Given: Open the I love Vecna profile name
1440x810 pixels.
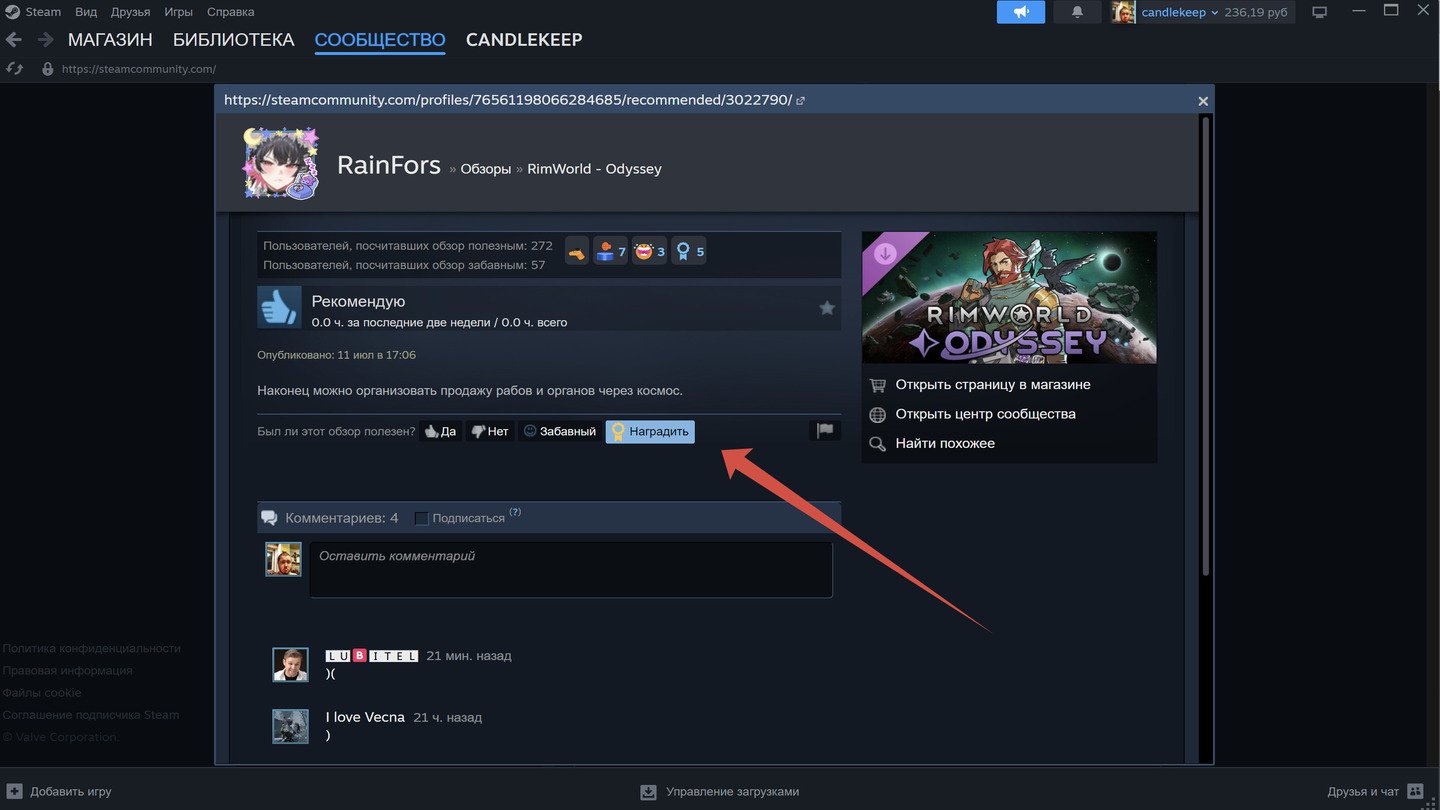Looking at the screenshot, I should pos(365,717).
